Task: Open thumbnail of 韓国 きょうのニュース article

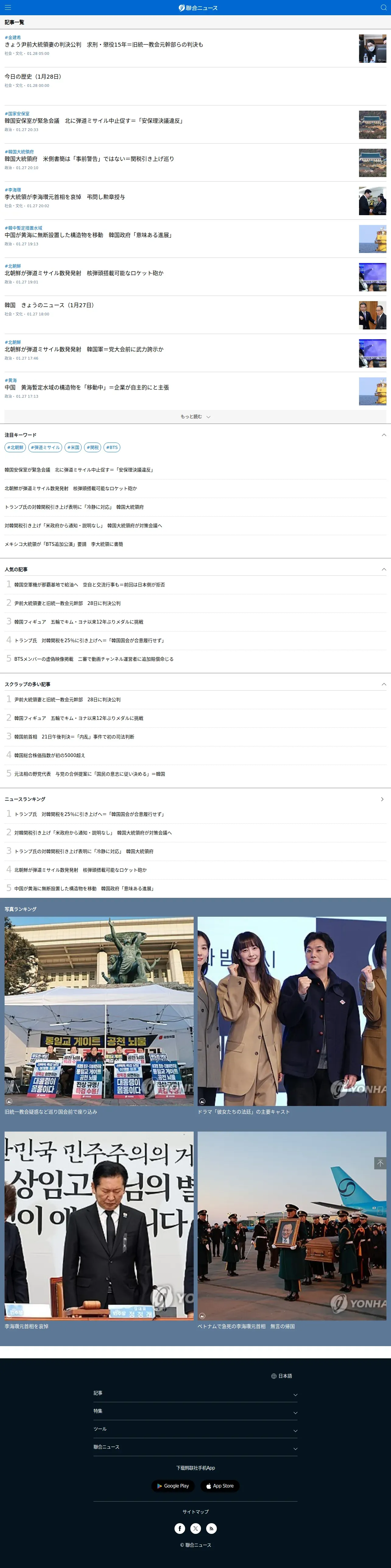Action: 372,315
